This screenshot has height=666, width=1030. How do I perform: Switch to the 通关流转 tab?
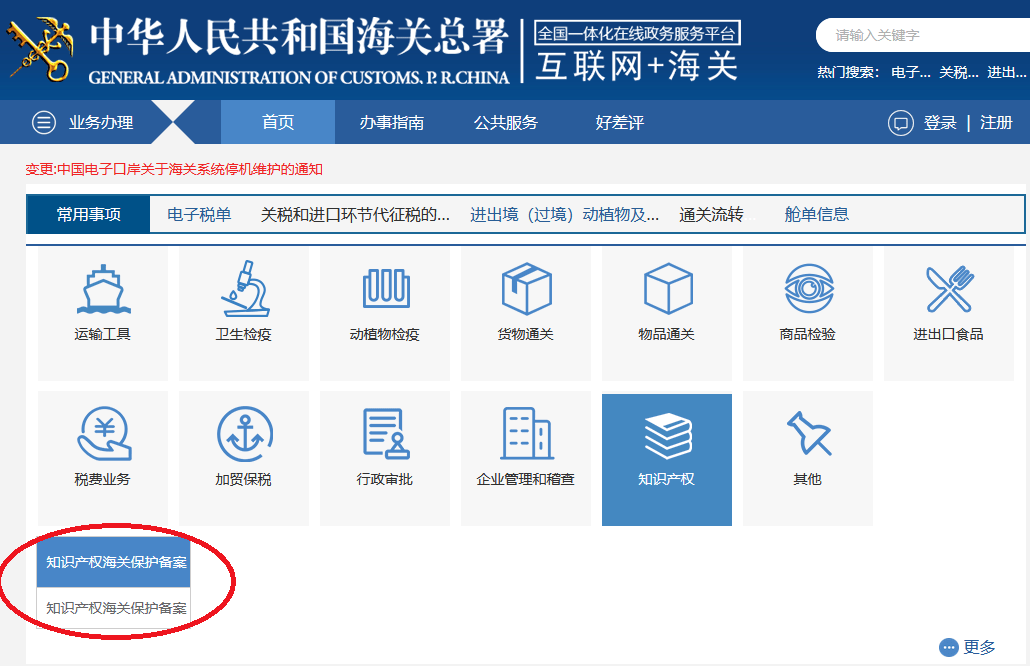pyautogui.click(x=711, y=215)
